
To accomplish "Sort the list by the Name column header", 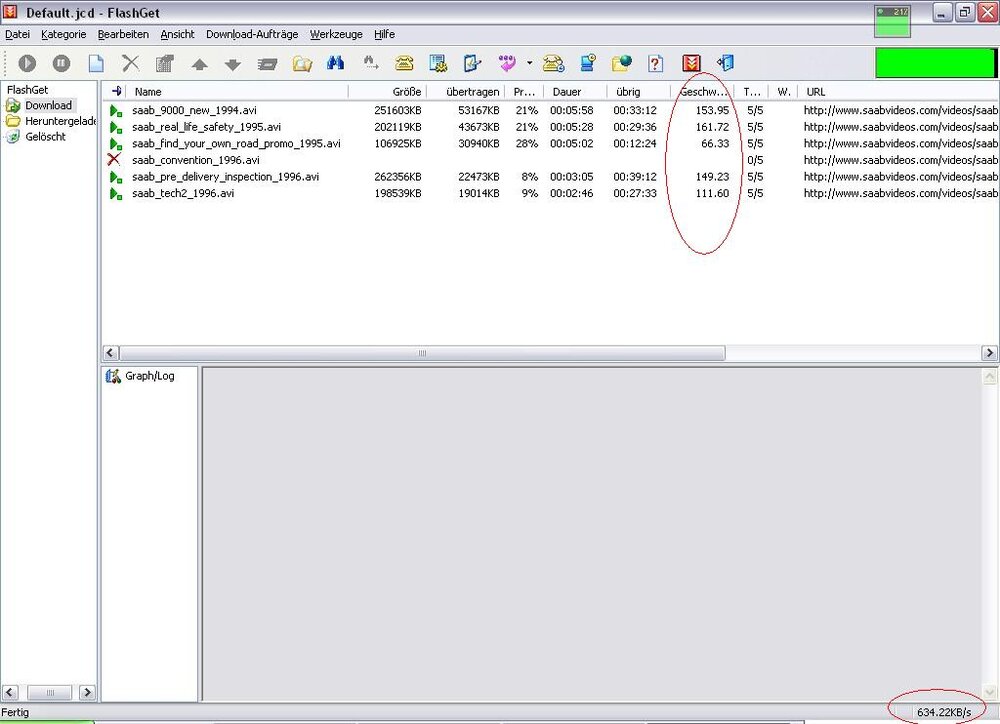I will tap(237, 92).
